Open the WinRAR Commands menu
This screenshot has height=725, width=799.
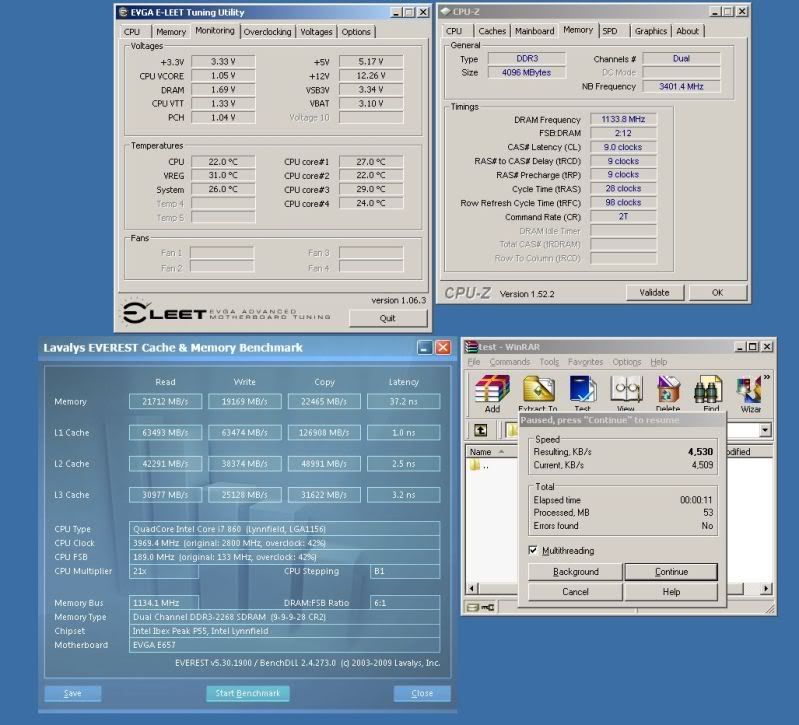pos(510,362)
